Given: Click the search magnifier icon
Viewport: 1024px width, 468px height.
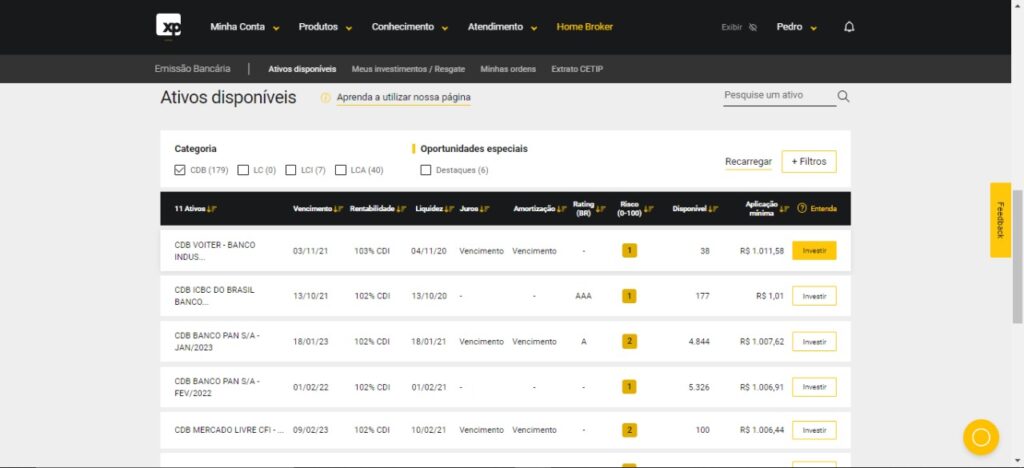Looking at the screenshot, I should tap(843, 97).
